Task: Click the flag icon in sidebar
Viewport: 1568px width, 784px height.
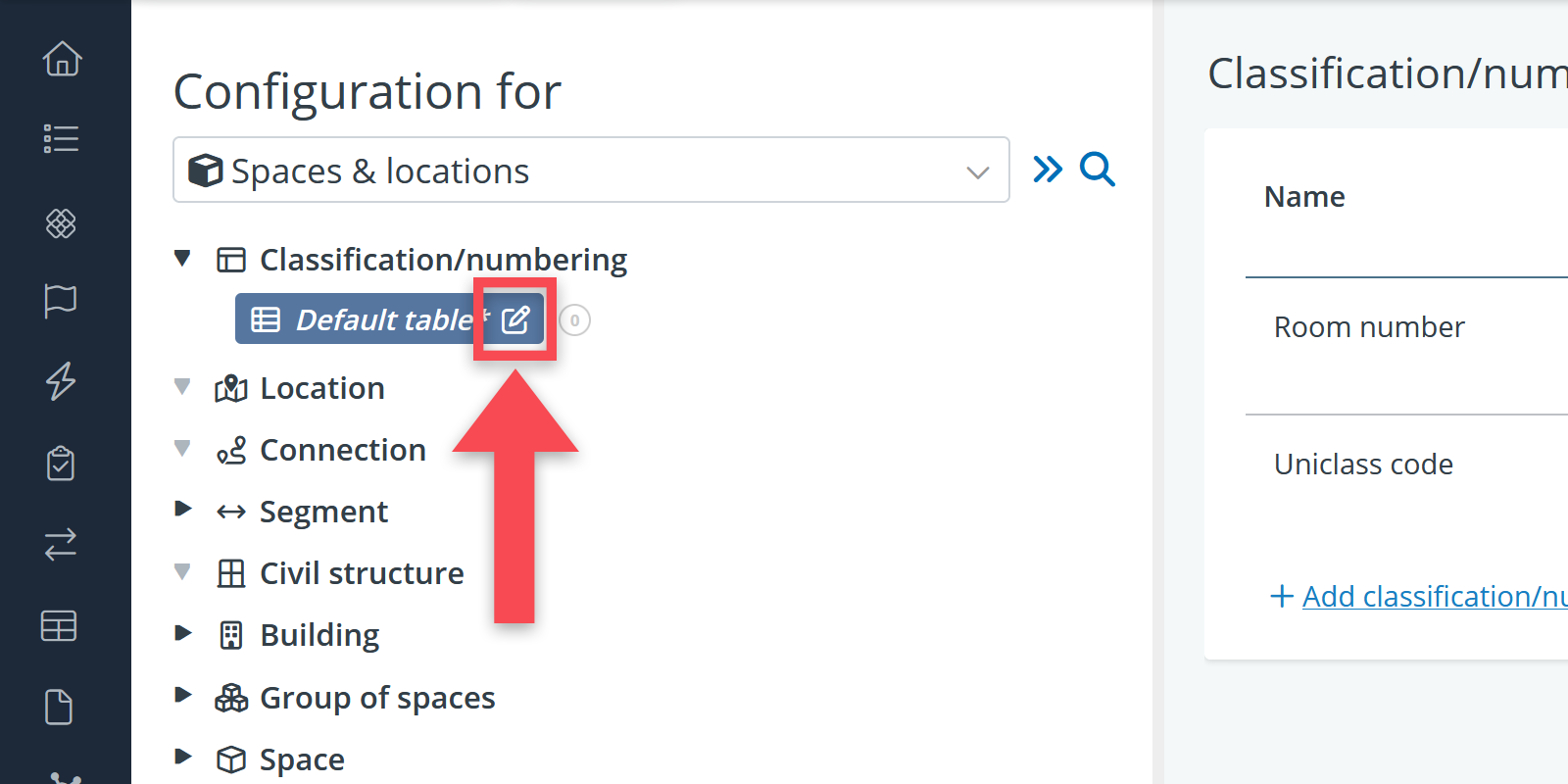Action: coord(61,300)
